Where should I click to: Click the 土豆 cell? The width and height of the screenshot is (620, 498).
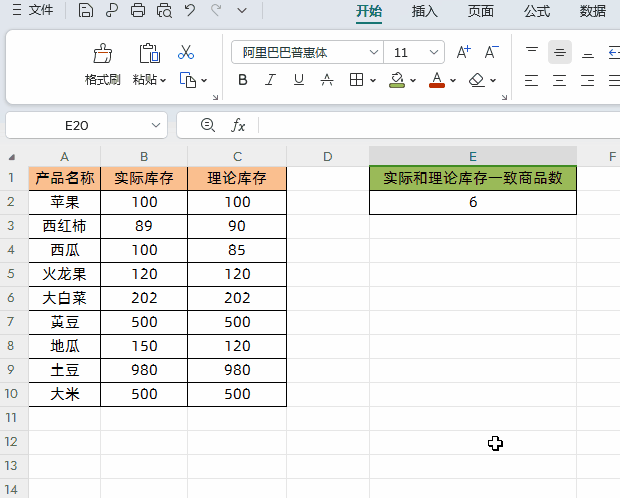pyautogui.click(x=65, y=370)
